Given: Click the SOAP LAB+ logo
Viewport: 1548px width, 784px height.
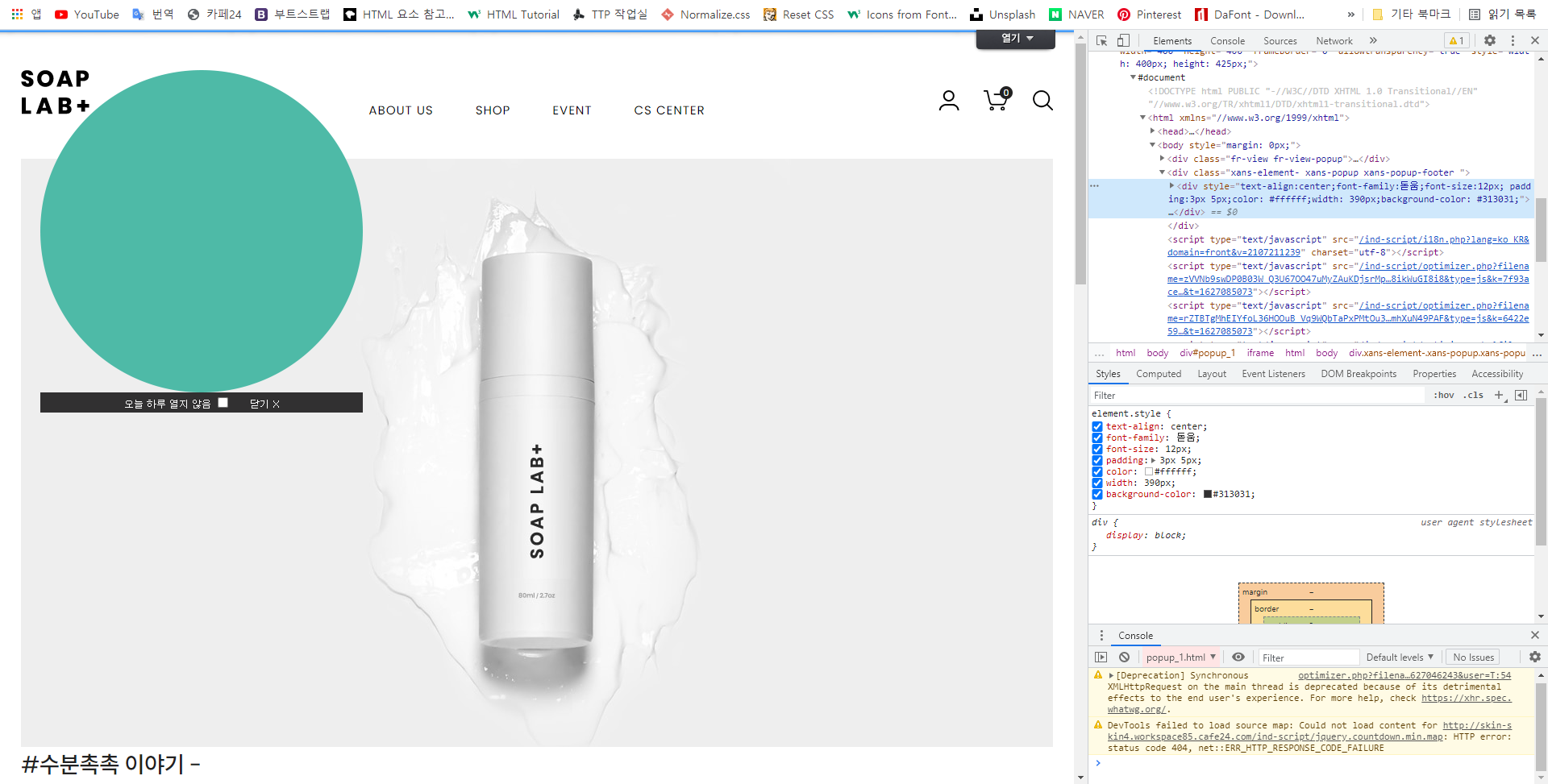Looking at the screenshot, I should [x=55, y=92].
